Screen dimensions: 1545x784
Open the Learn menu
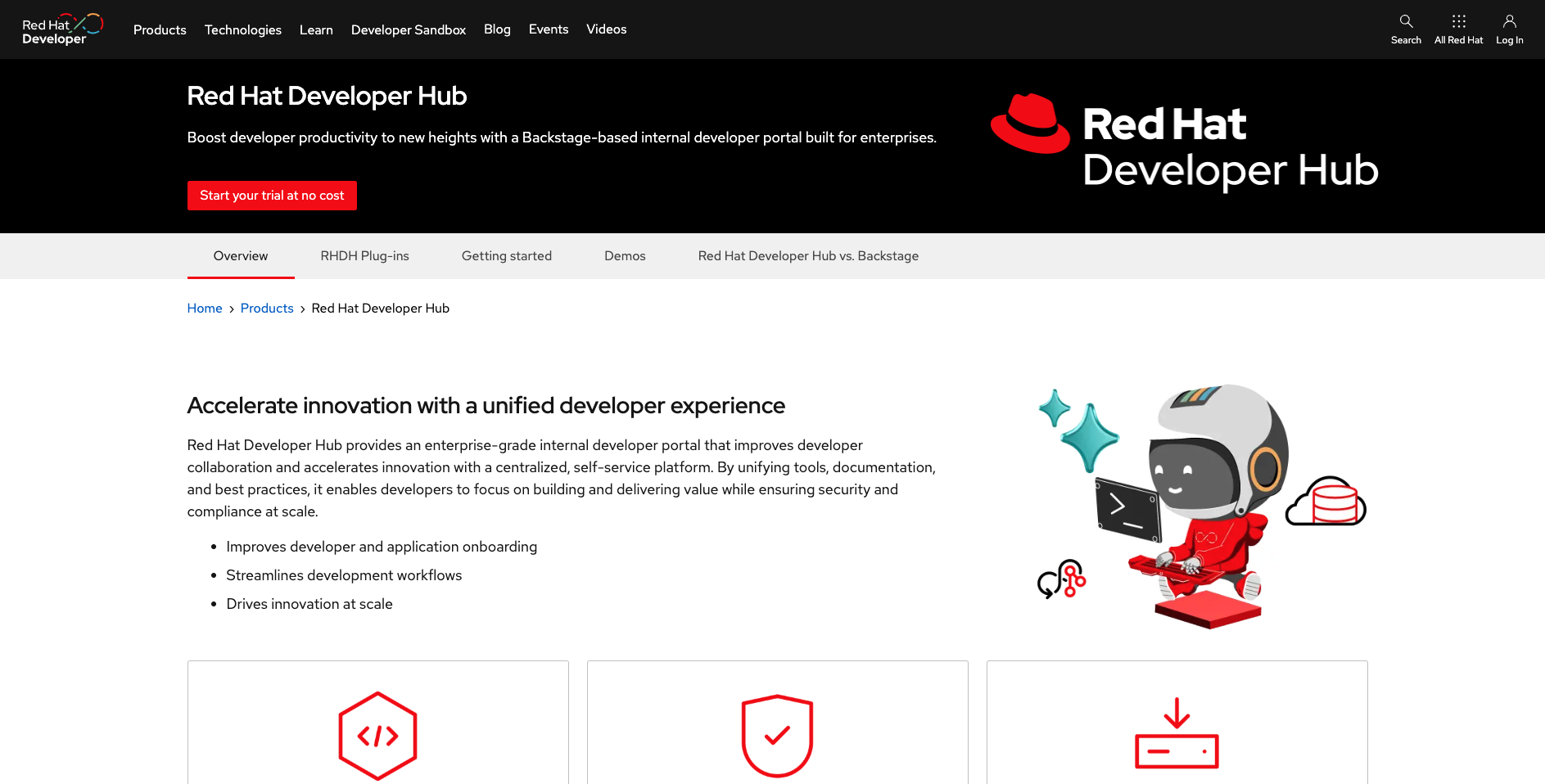click(316, 29)
